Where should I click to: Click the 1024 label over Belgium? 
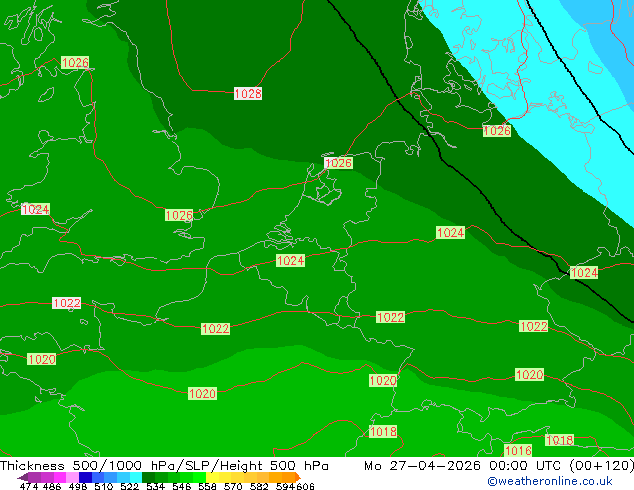pos(290,260)
